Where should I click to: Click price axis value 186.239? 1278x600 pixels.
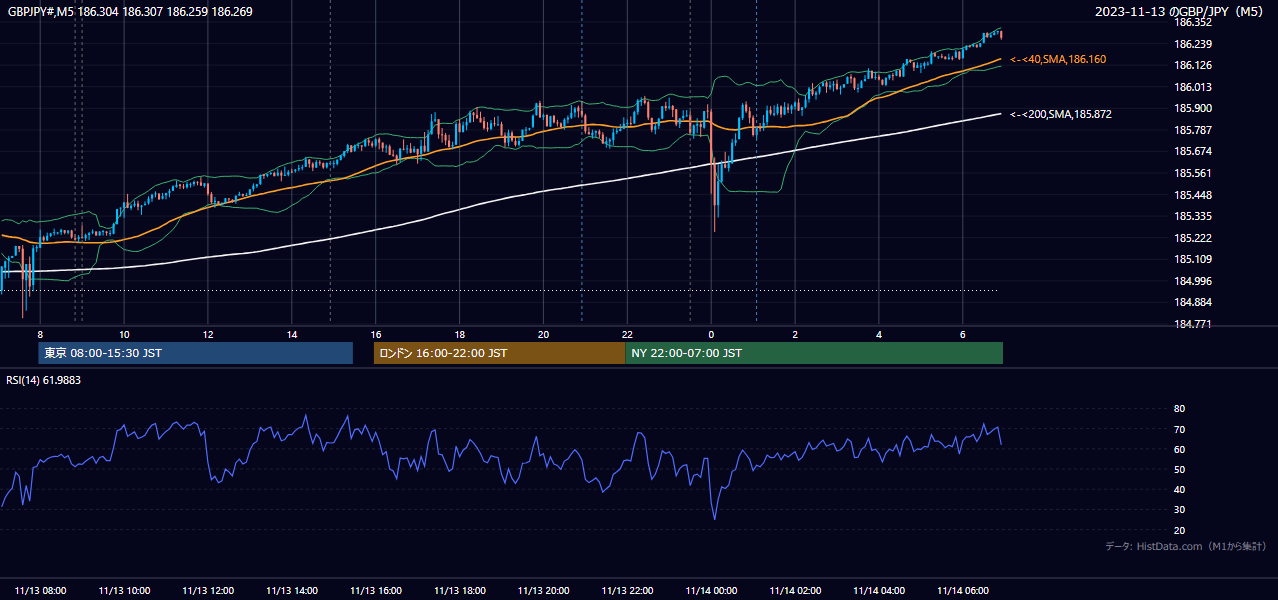[1193, 44]
